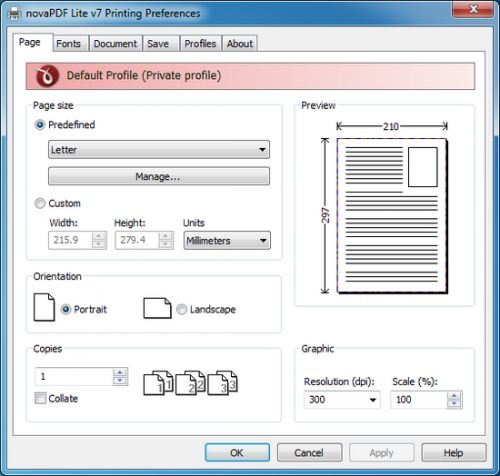
Task: Click the Cancel button
Action: coord(309,453)
